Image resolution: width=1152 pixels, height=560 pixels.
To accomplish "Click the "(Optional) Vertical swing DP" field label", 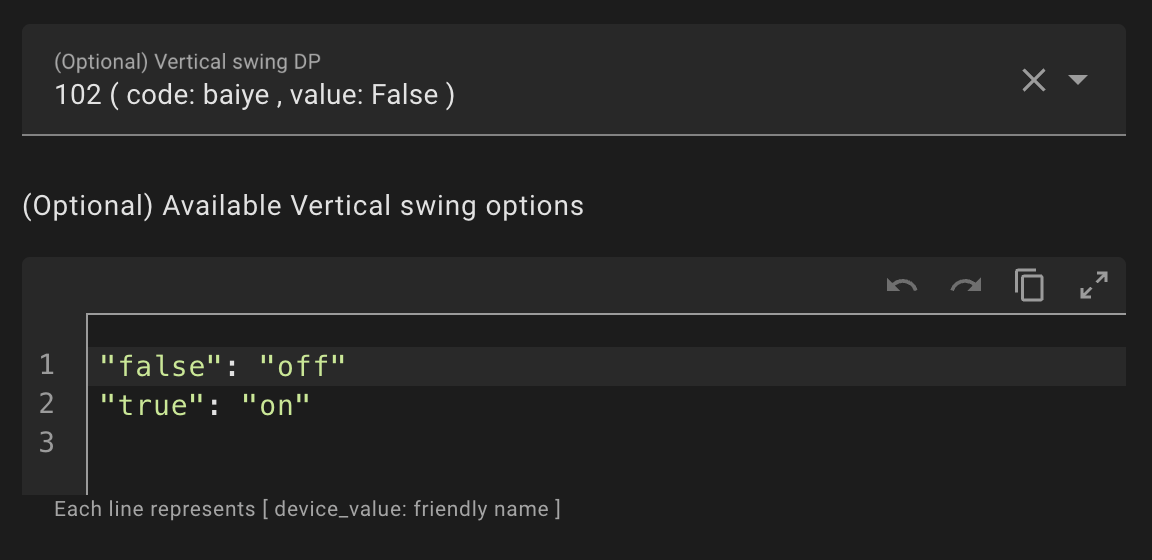I will coord(187,62).
